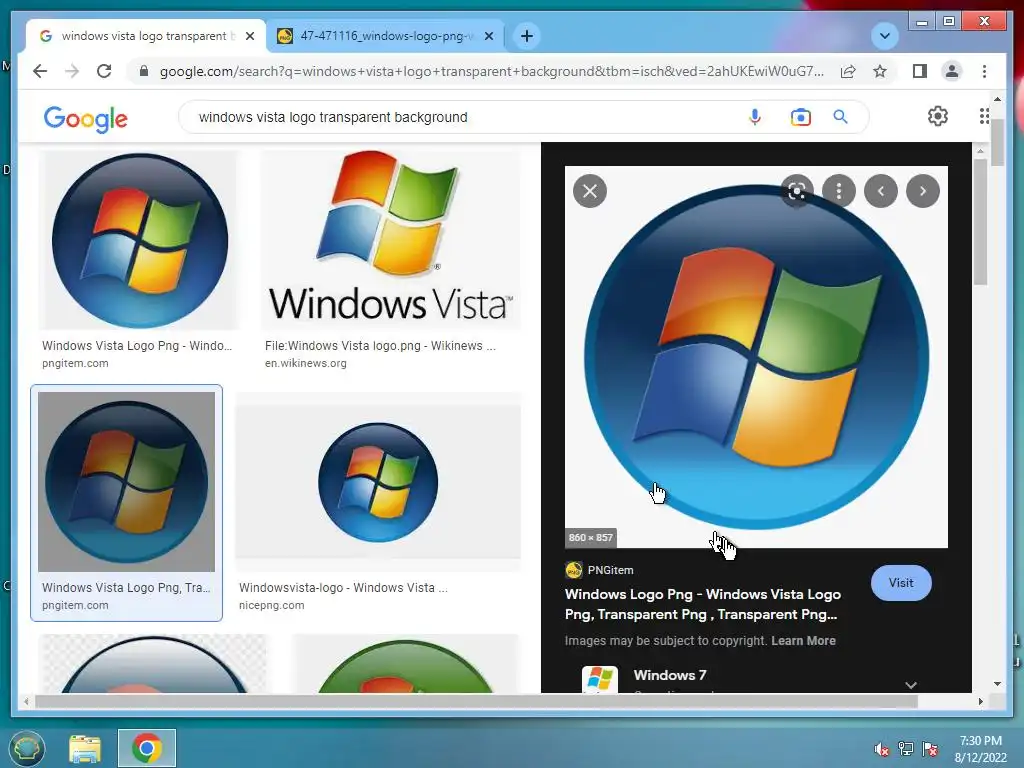Open the PNGitem source link

point(600,570)
